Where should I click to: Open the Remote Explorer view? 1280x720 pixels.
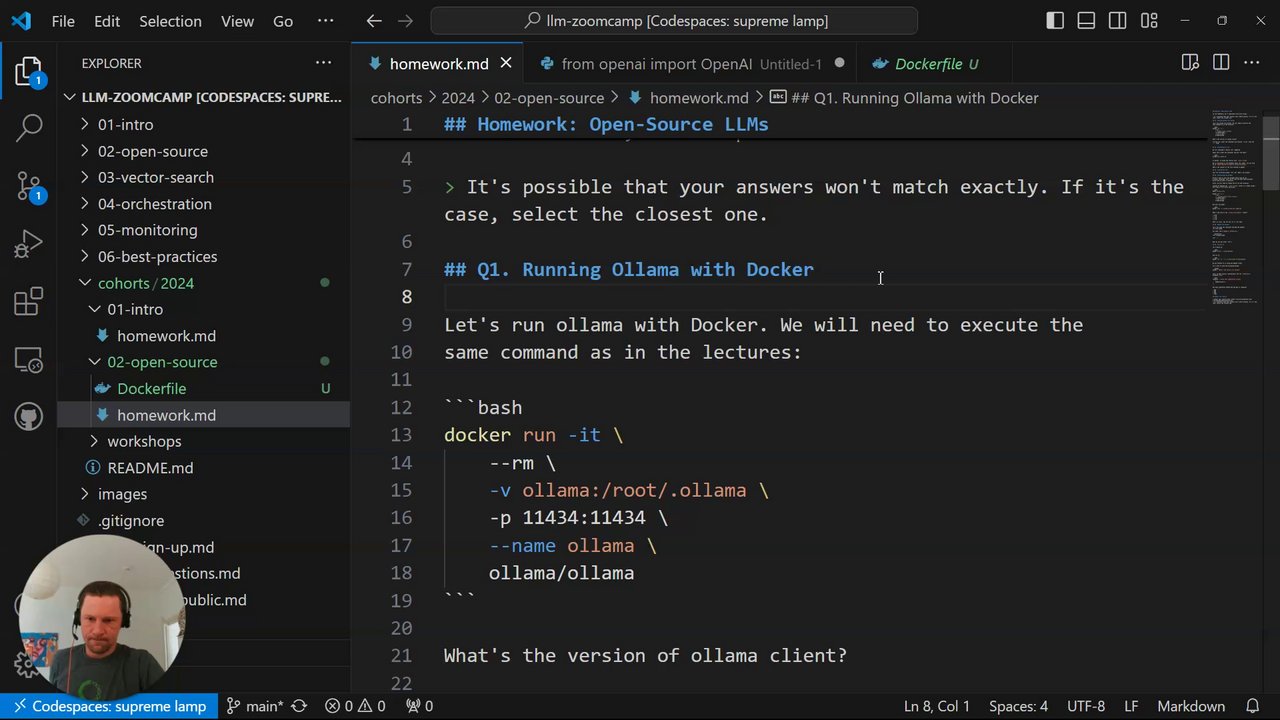pyautogui.click(x=29, y=359)
